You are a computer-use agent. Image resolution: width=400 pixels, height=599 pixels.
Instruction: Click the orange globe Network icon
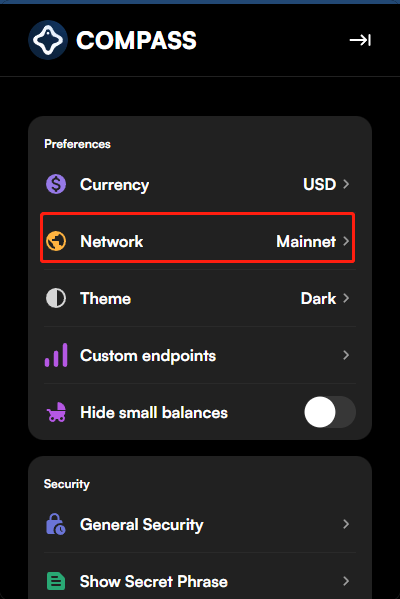pyautogui.click(x=56, y=241)
